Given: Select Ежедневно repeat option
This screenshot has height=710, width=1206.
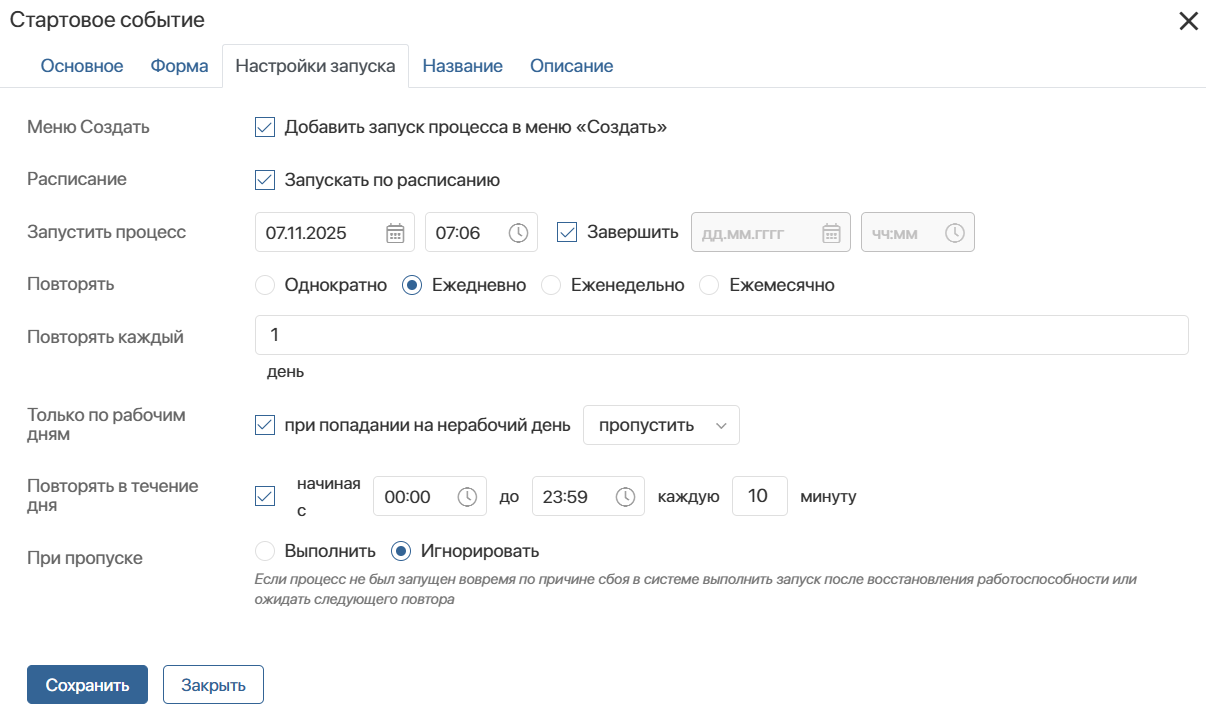Looking at the screenshot, I should pyautogui.click(x=411, y=285).
